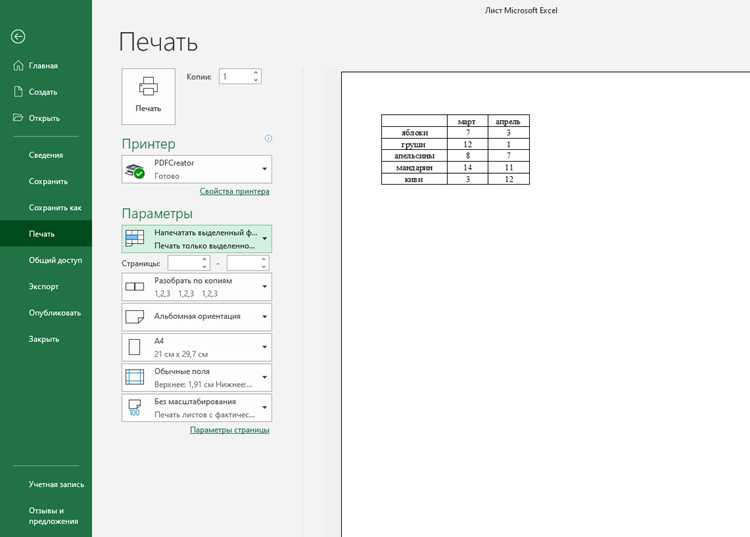Click the яблоки cell in preview
This screenshot has height=537, width=750.
(x=414, y=133)
